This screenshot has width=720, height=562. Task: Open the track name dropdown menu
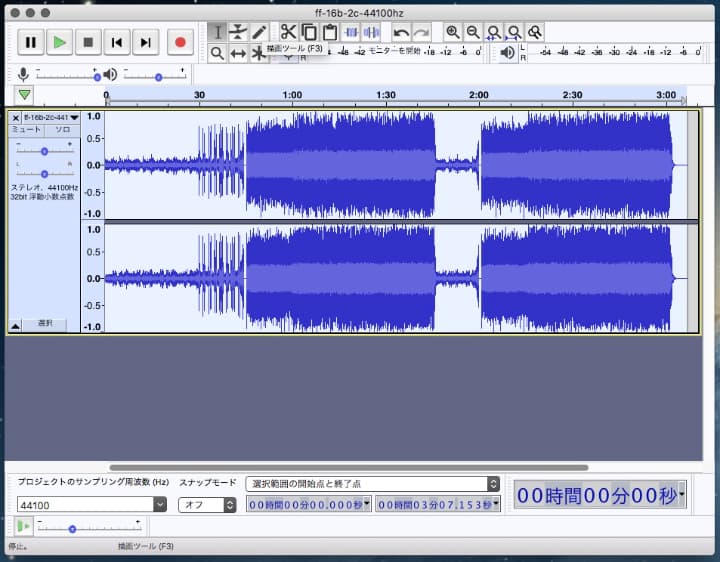(50, 117)
